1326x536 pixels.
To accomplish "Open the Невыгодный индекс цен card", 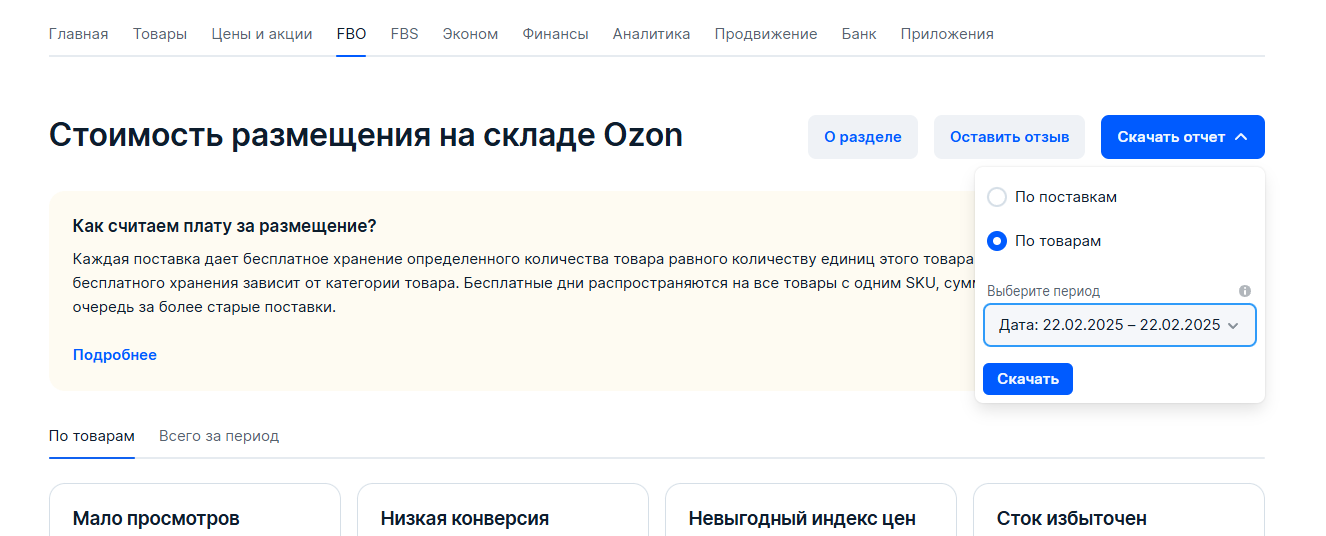I will tap(811, 510).
